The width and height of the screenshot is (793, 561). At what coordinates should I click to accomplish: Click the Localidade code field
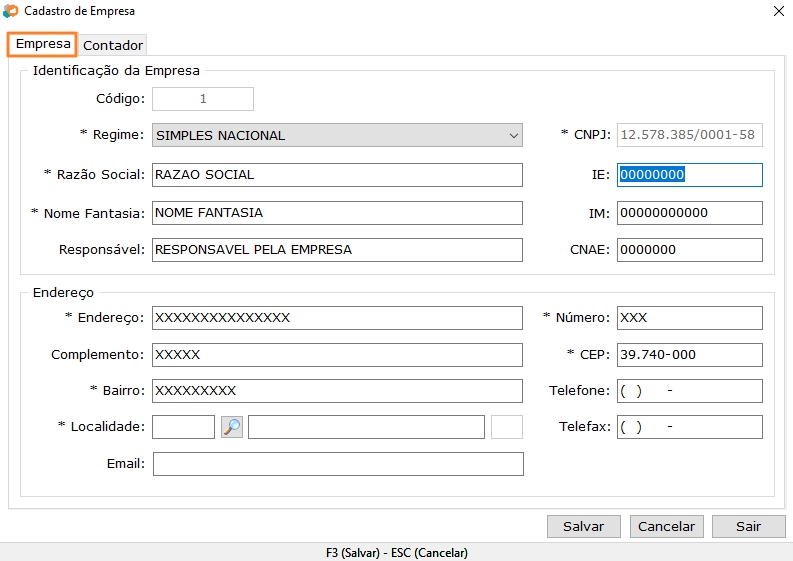183,427
